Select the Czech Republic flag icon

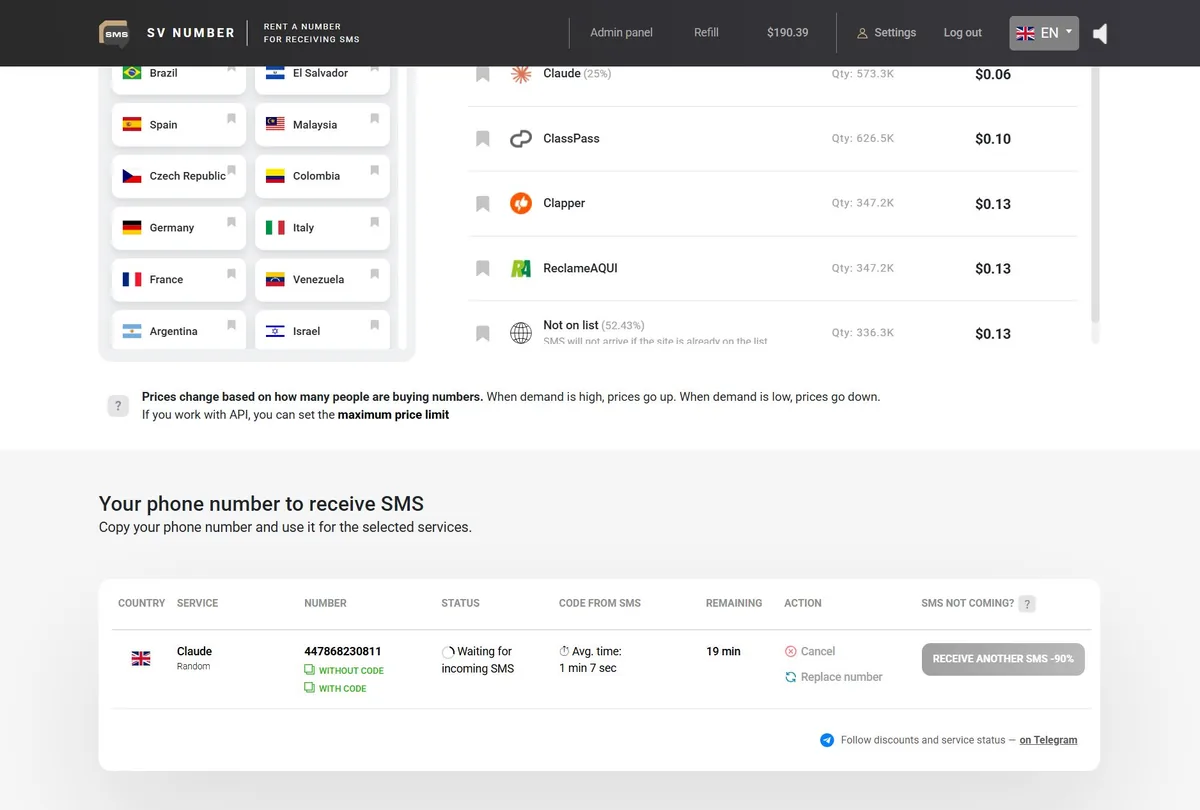click(x=132, y=176)
